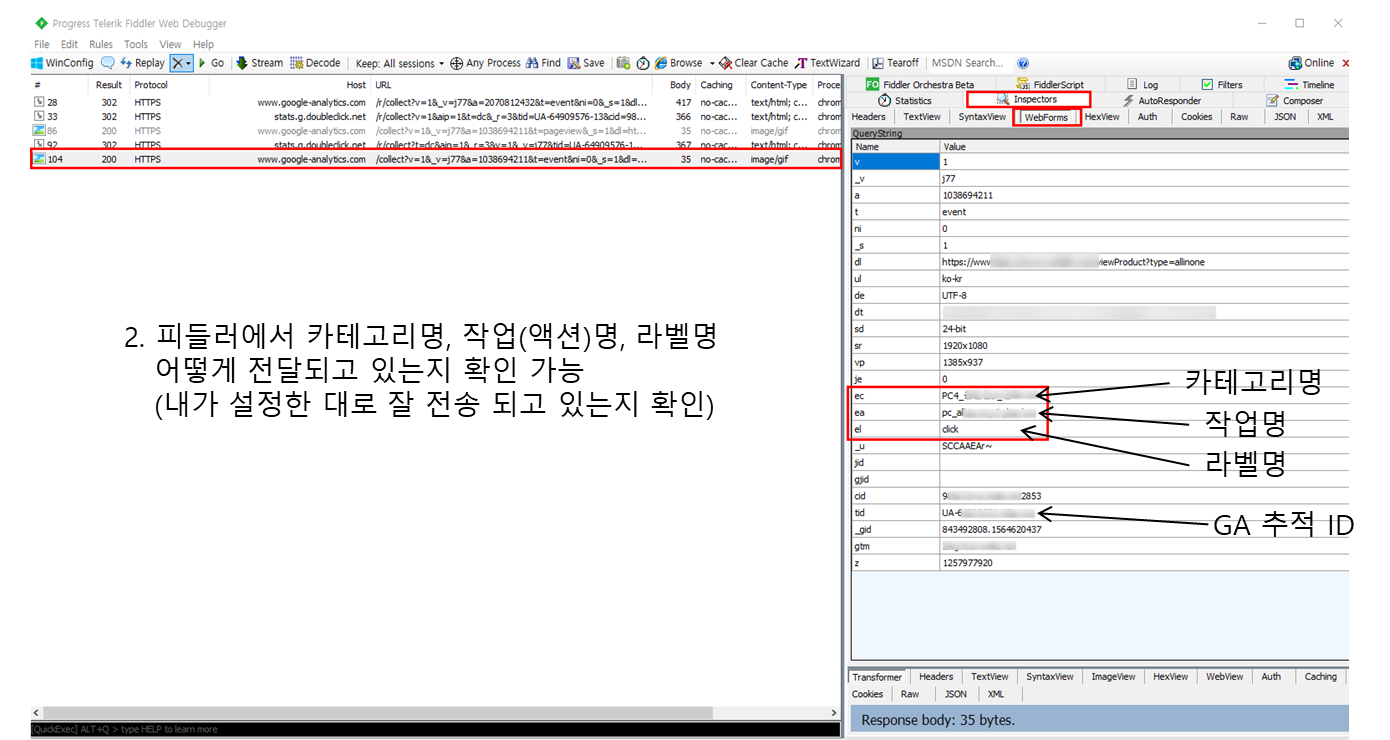Open the response Transformer tab
The width and height of the screenshot is (1390, 740).
[x=877, y=677]
